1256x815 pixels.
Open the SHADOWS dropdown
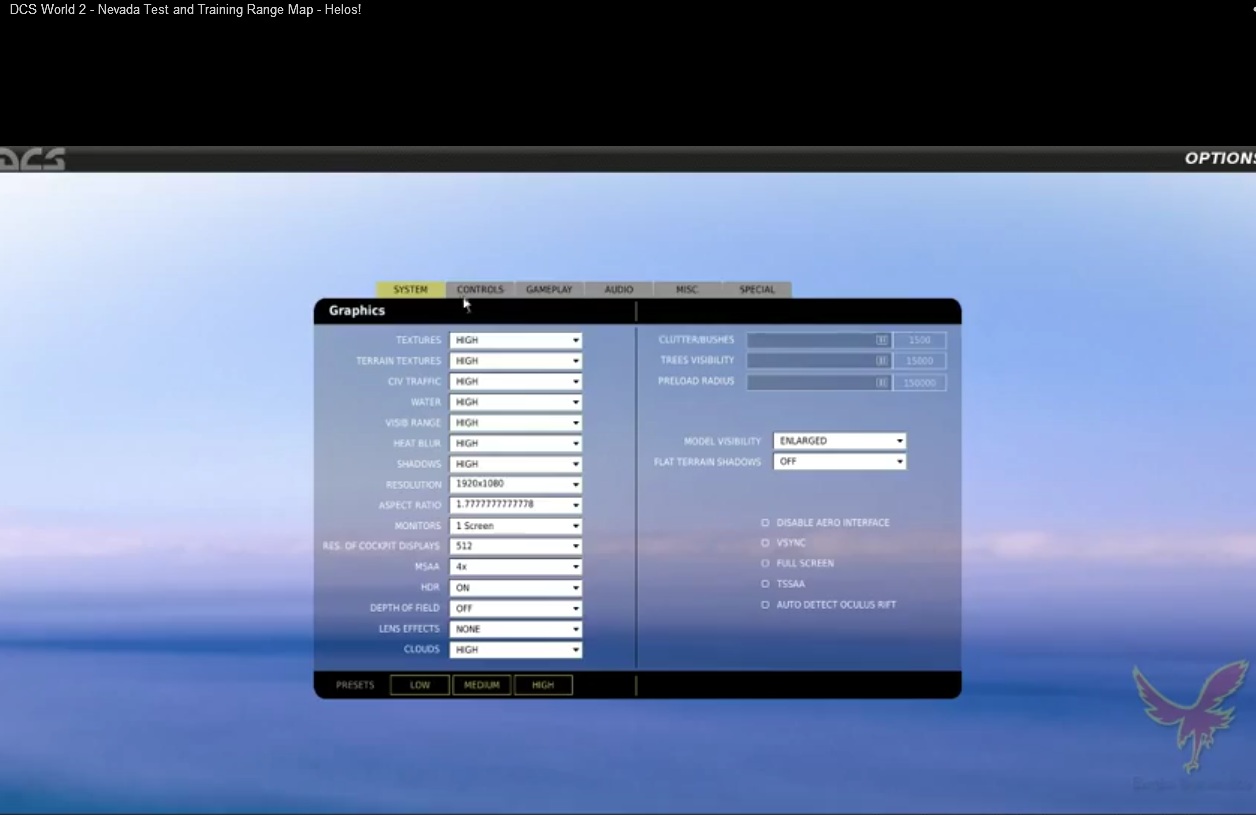516,464
